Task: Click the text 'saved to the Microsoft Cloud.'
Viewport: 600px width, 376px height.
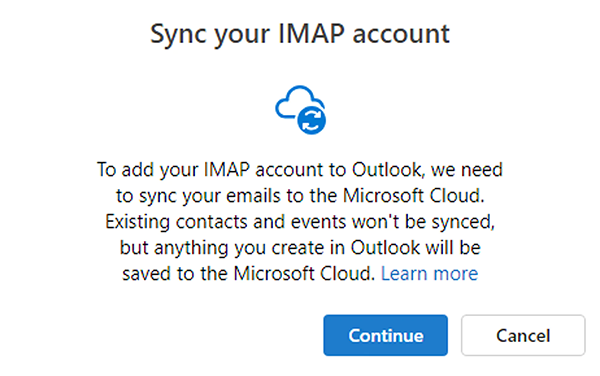Action: tap(248, 273)
